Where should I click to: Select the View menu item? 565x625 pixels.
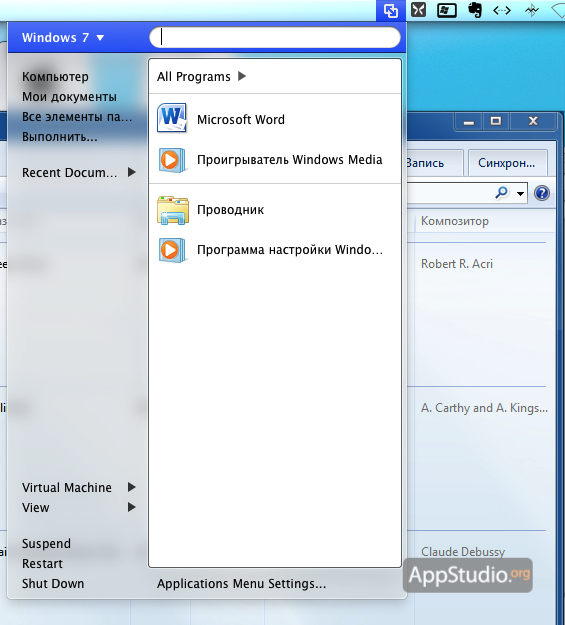(x=79, y=507)
